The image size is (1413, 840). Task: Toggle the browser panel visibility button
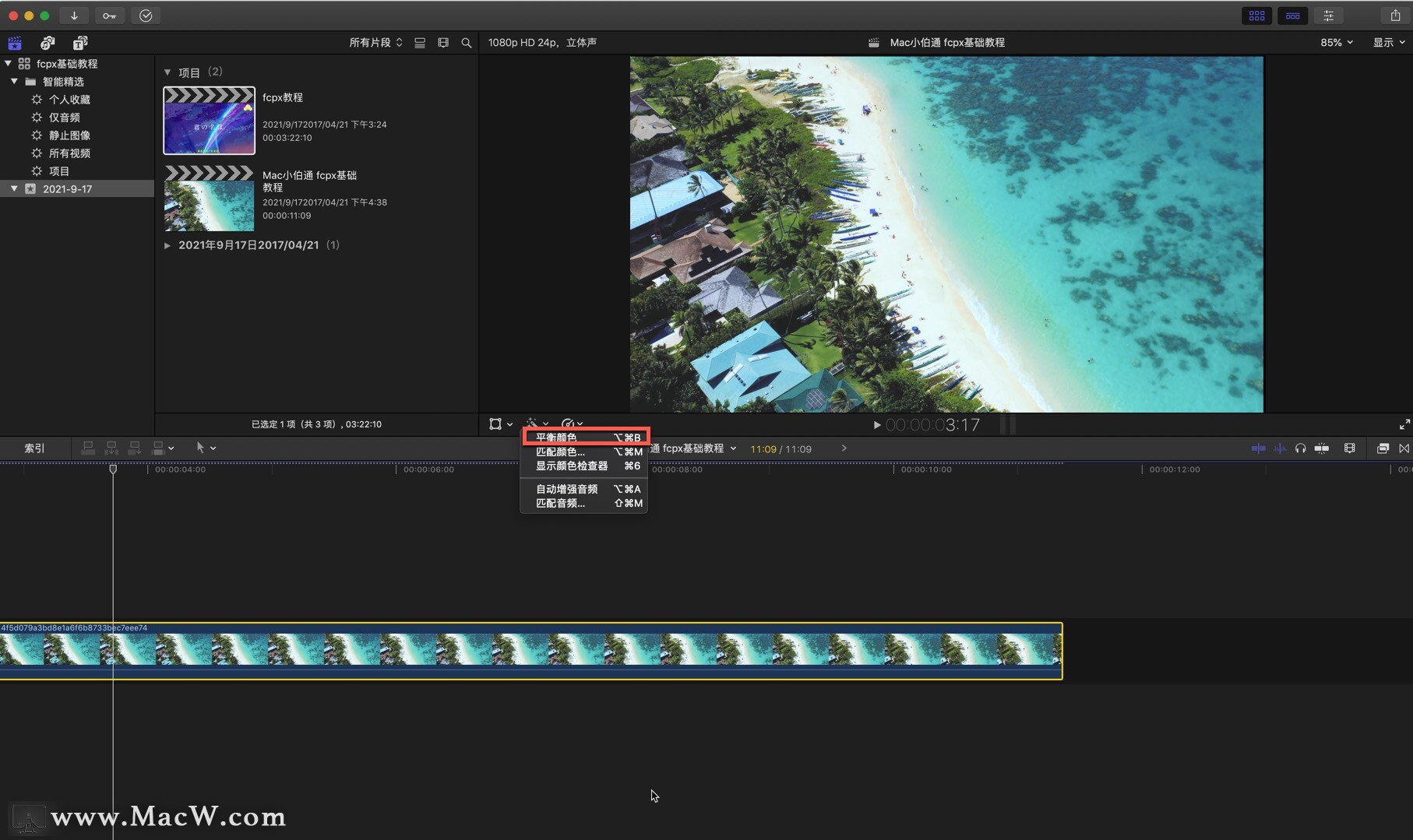(1256, 16)
